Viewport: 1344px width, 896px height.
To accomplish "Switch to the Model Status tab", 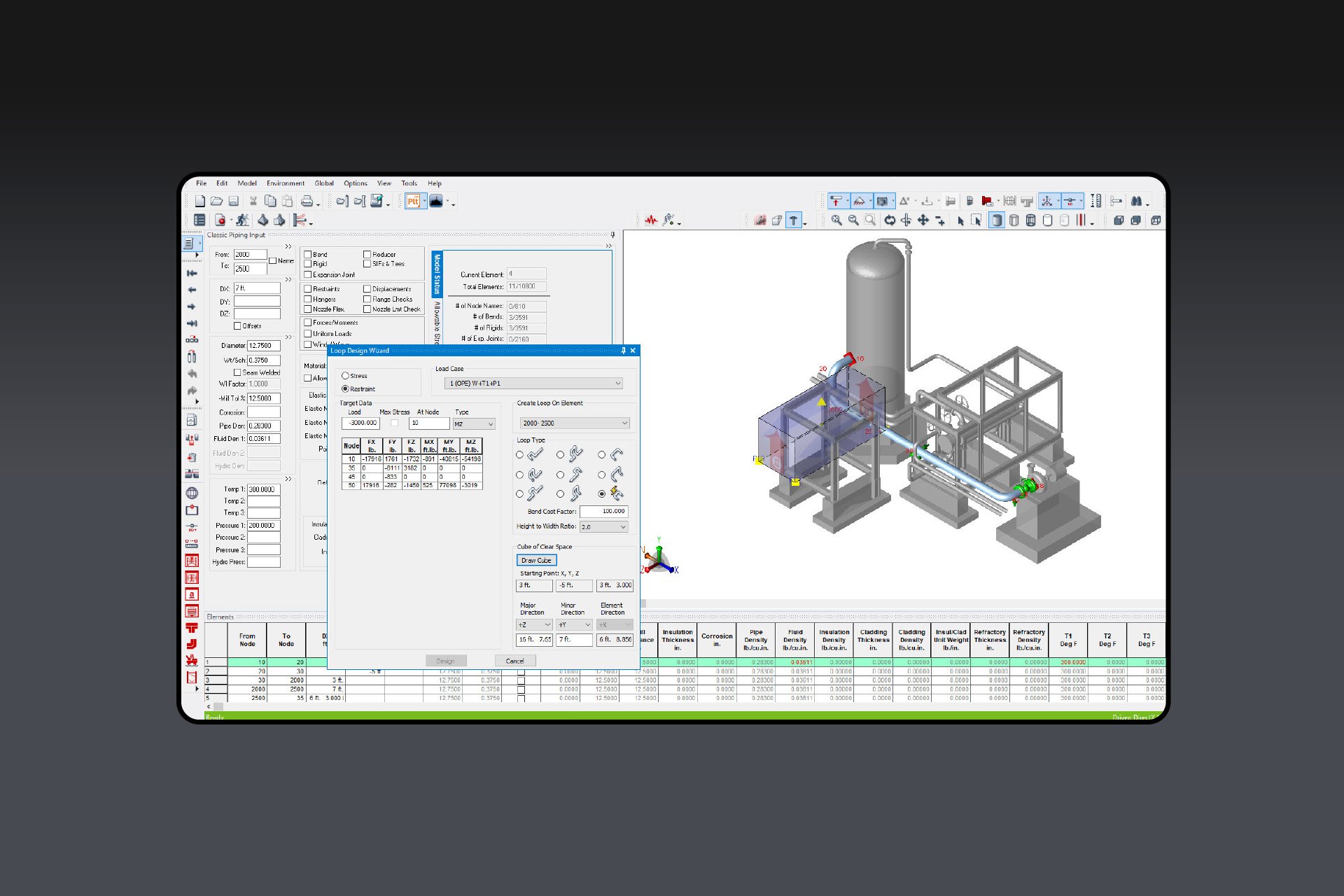I will [436, 273].
